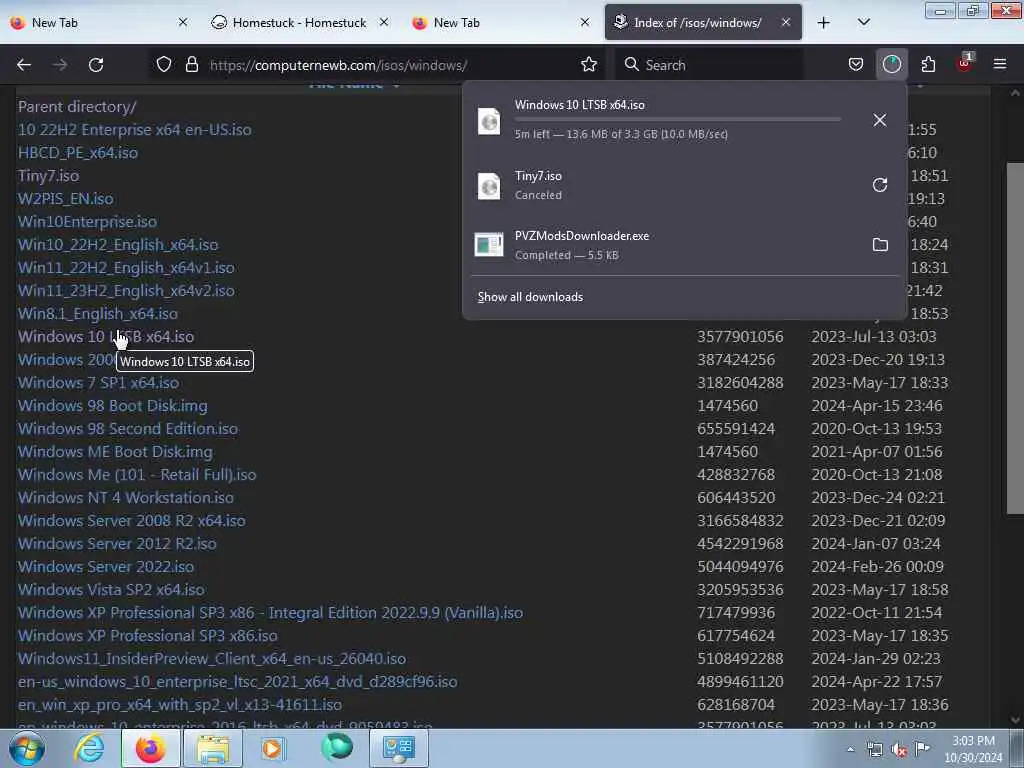Open Windows Server 2012 R2.iso
Screen dimensions: 1024x768
(117, 543)
